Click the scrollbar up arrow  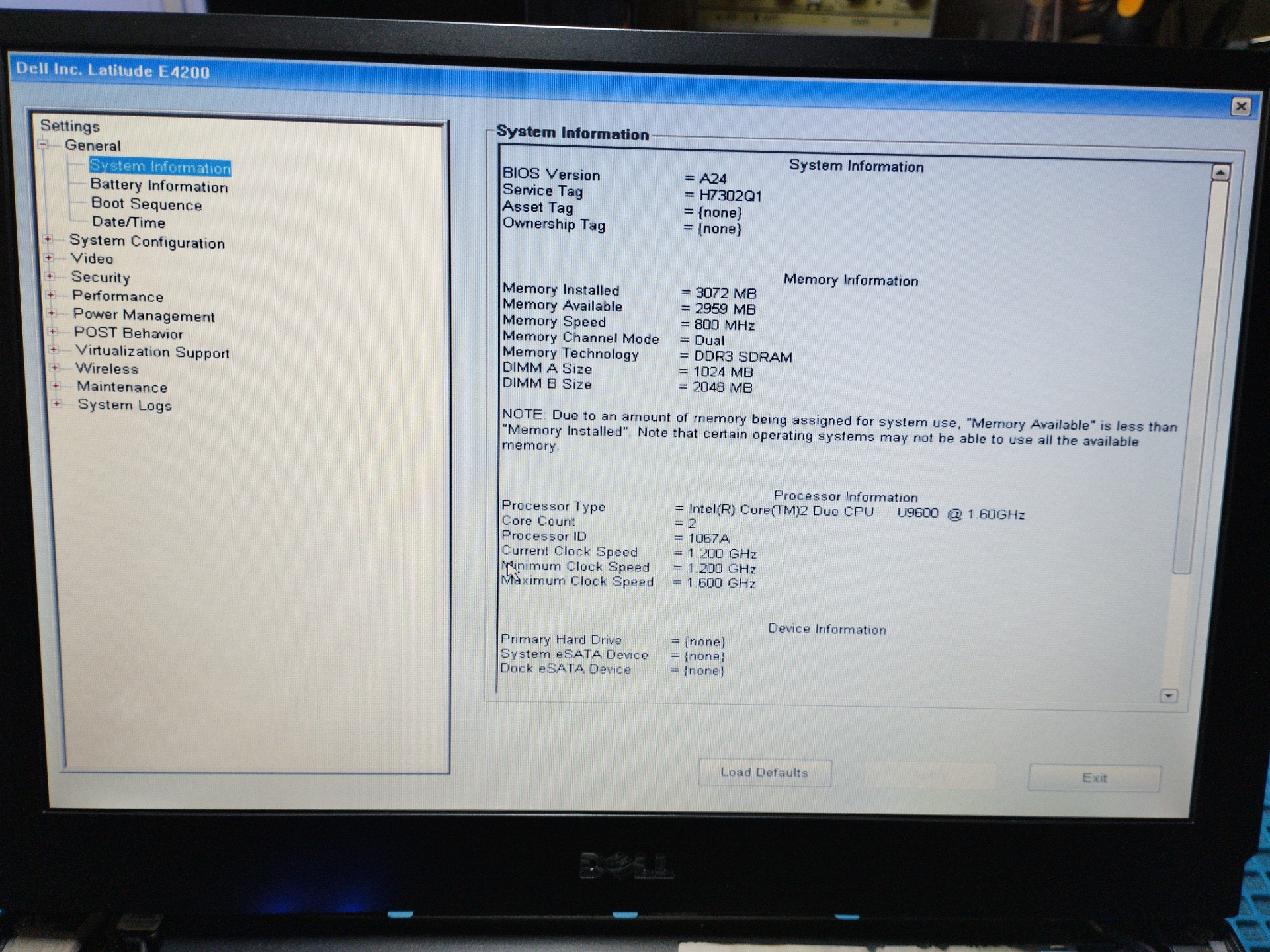click(1220, 173)
